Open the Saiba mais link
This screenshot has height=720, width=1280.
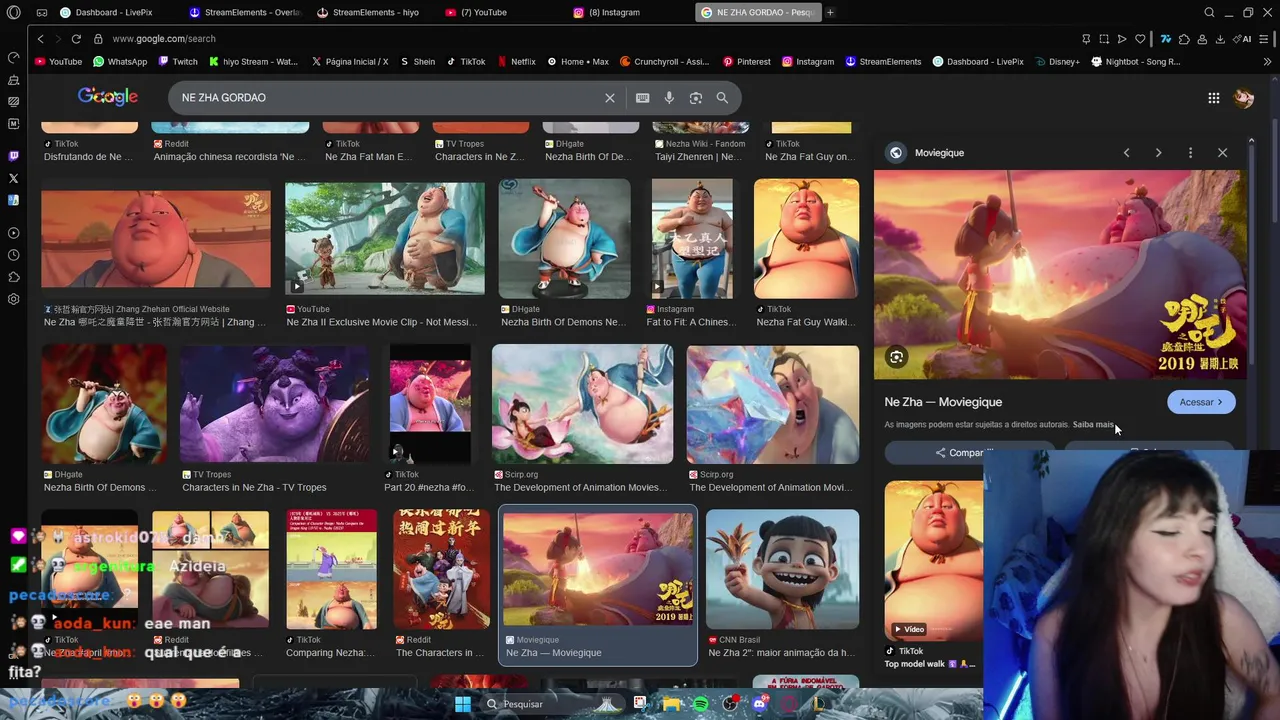click(1093, 425)
